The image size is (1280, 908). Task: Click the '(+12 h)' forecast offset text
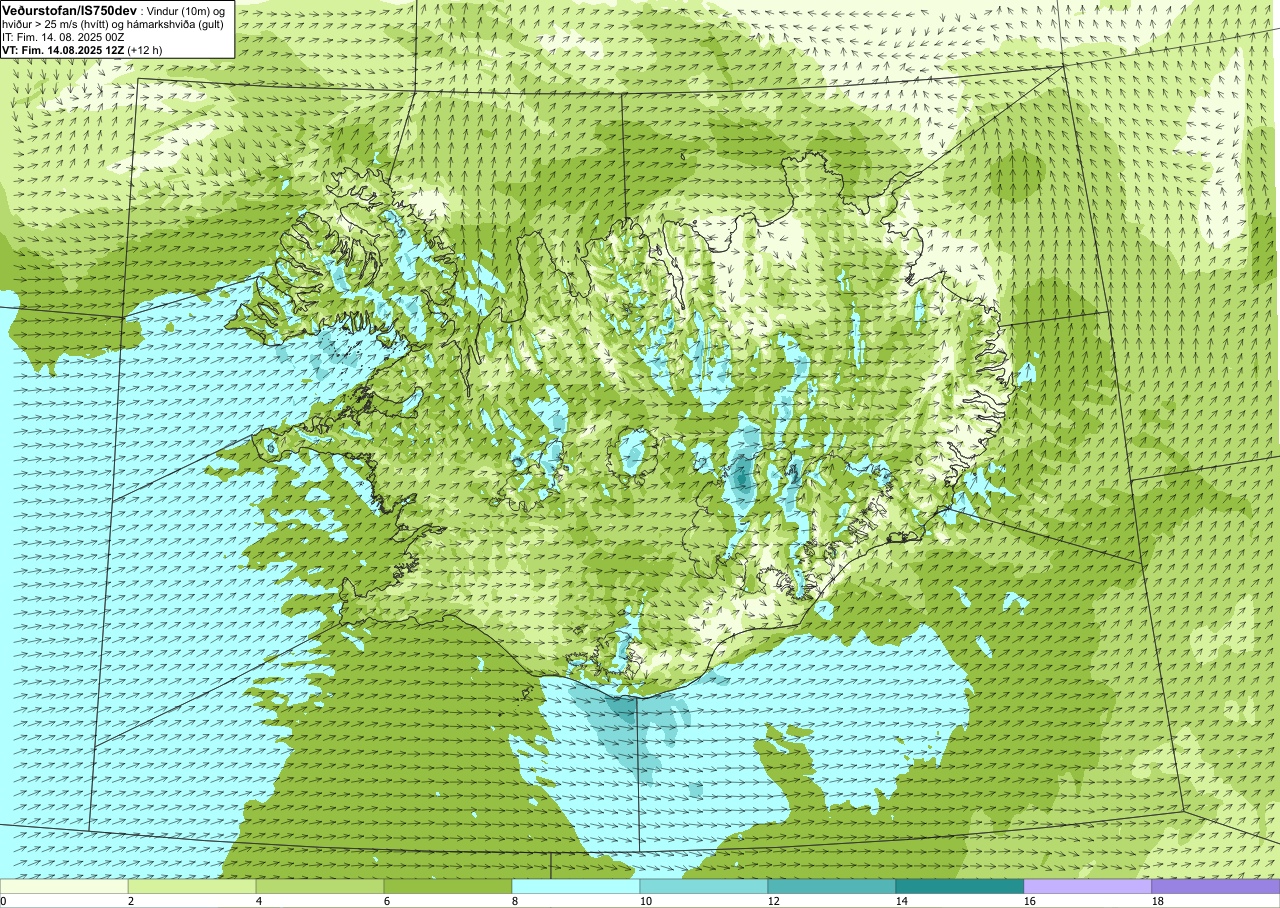(x=146, y=50)
